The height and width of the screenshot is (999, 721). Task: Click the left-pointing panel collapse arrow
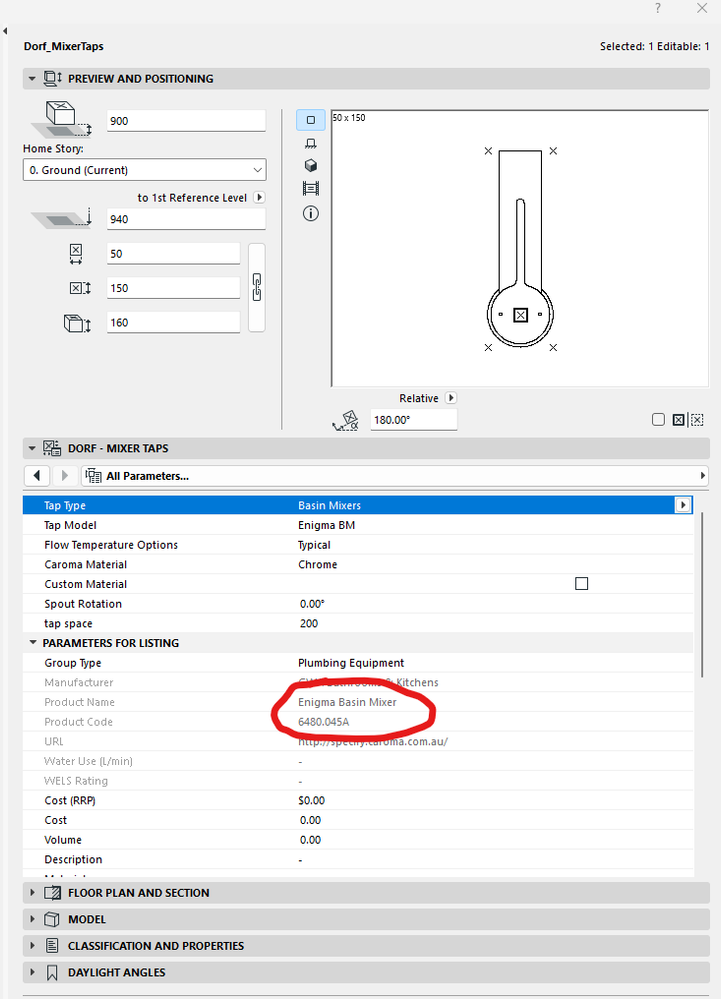[4, 30]
